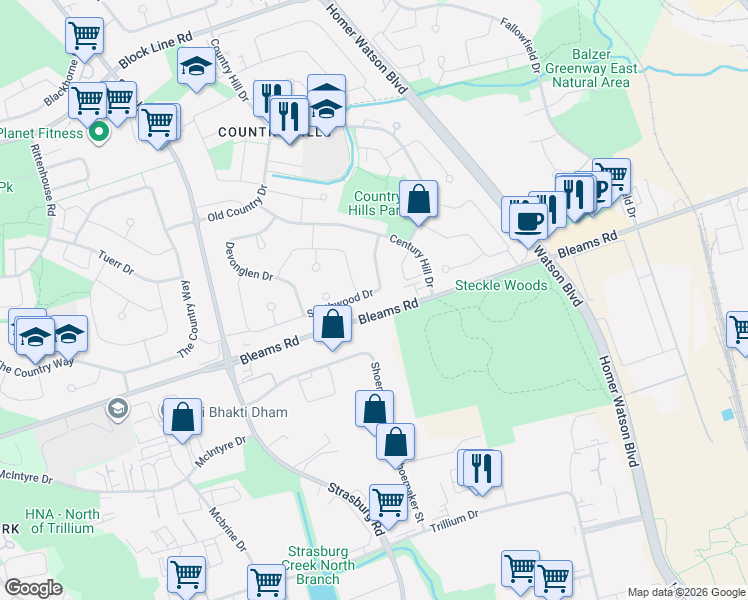This screenshot has width=748, height=600.
Task: Open the Google logo link
Action: click(x=33, y=588)
